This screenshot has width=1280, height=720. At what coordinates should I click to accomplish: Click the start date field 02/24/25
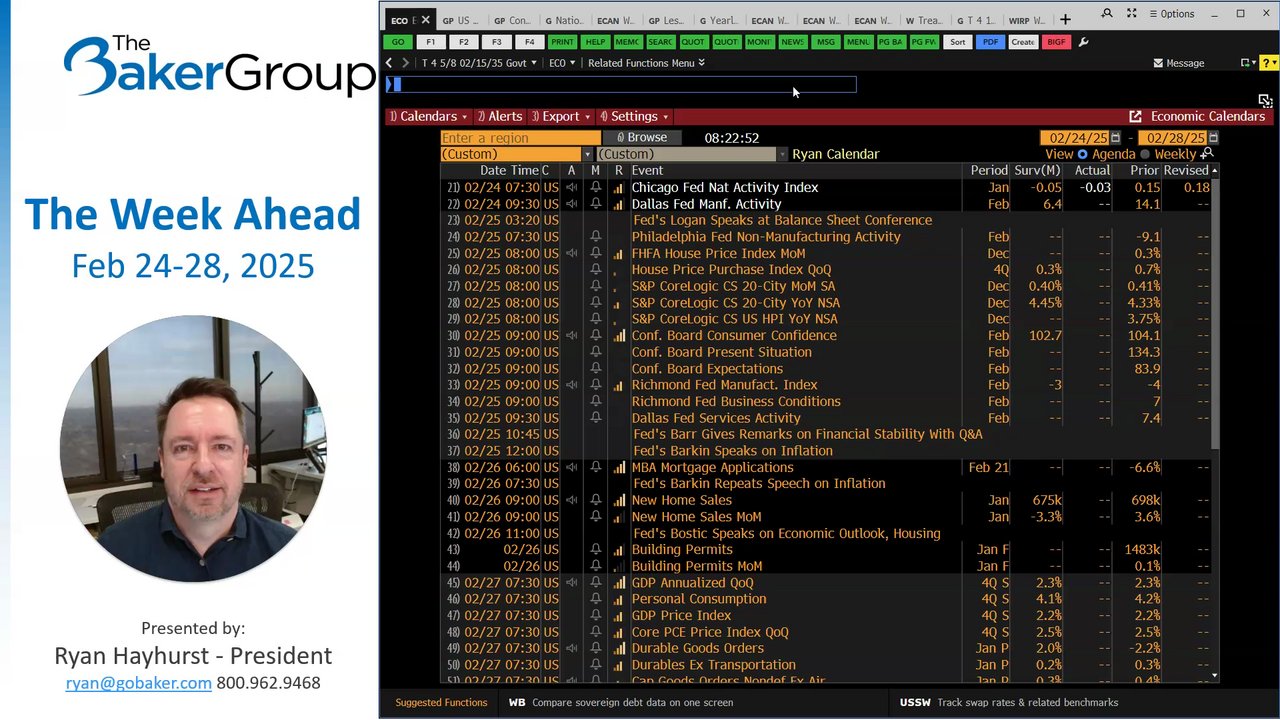click(x=1075, y=138)
